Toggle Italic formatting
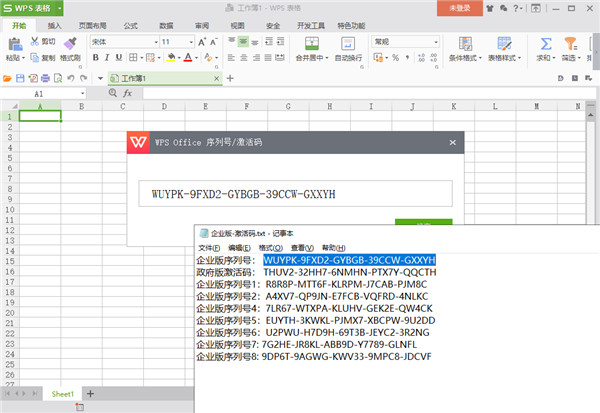 pos(107,57)
